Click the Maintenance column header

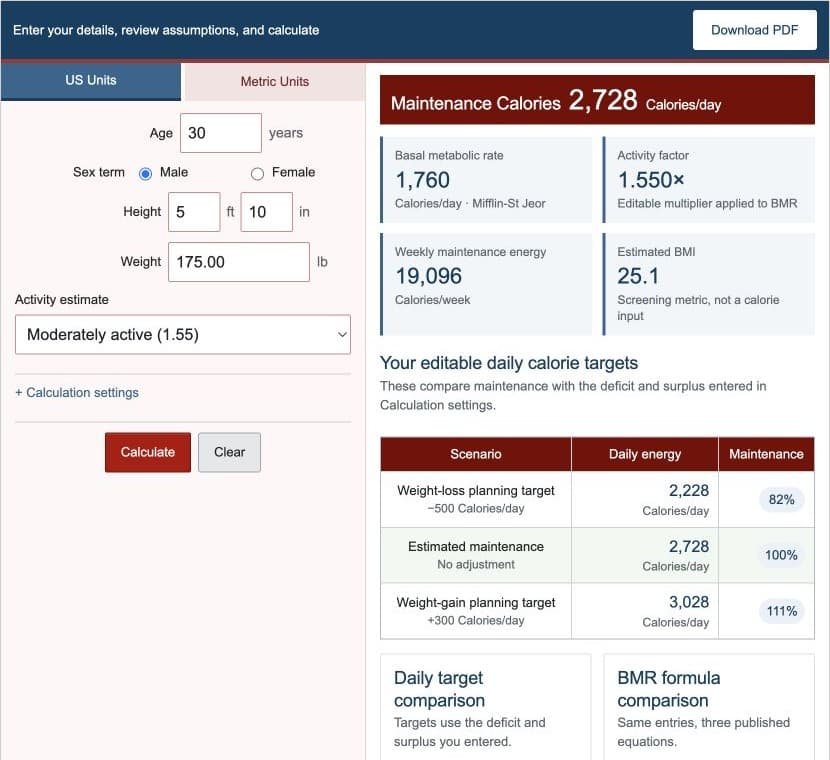pyautogui.click(x=766, y=454)
